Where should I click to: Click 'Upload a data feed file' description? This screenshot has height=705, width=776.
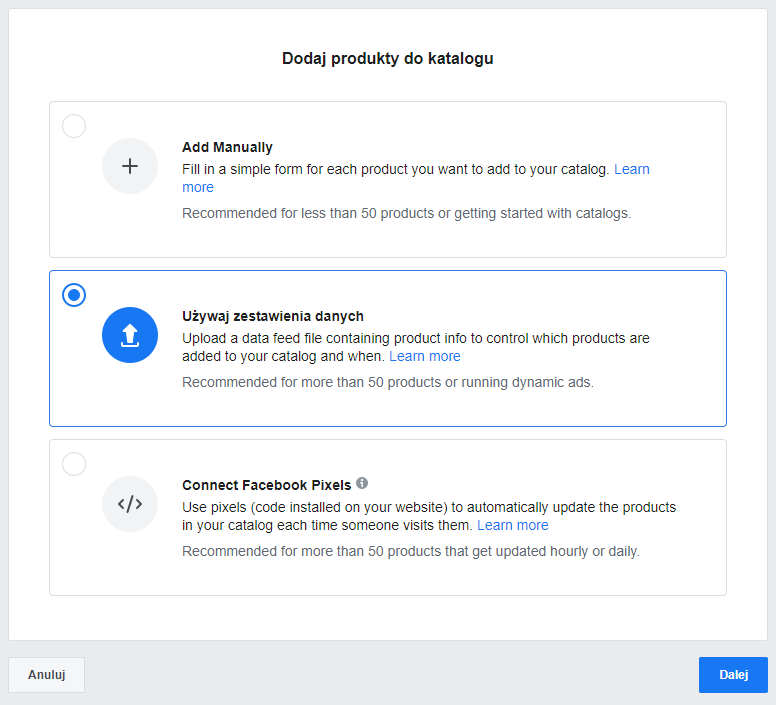pyautogui.click(x=416, y=347)
